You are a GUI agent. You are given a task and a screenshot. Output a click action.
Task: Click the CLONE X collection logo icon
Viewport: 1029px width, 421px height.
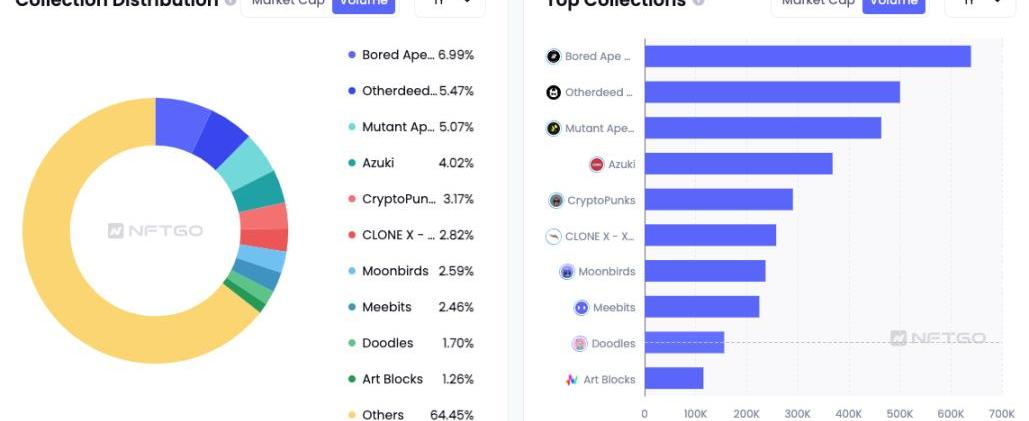pos(553,237)
